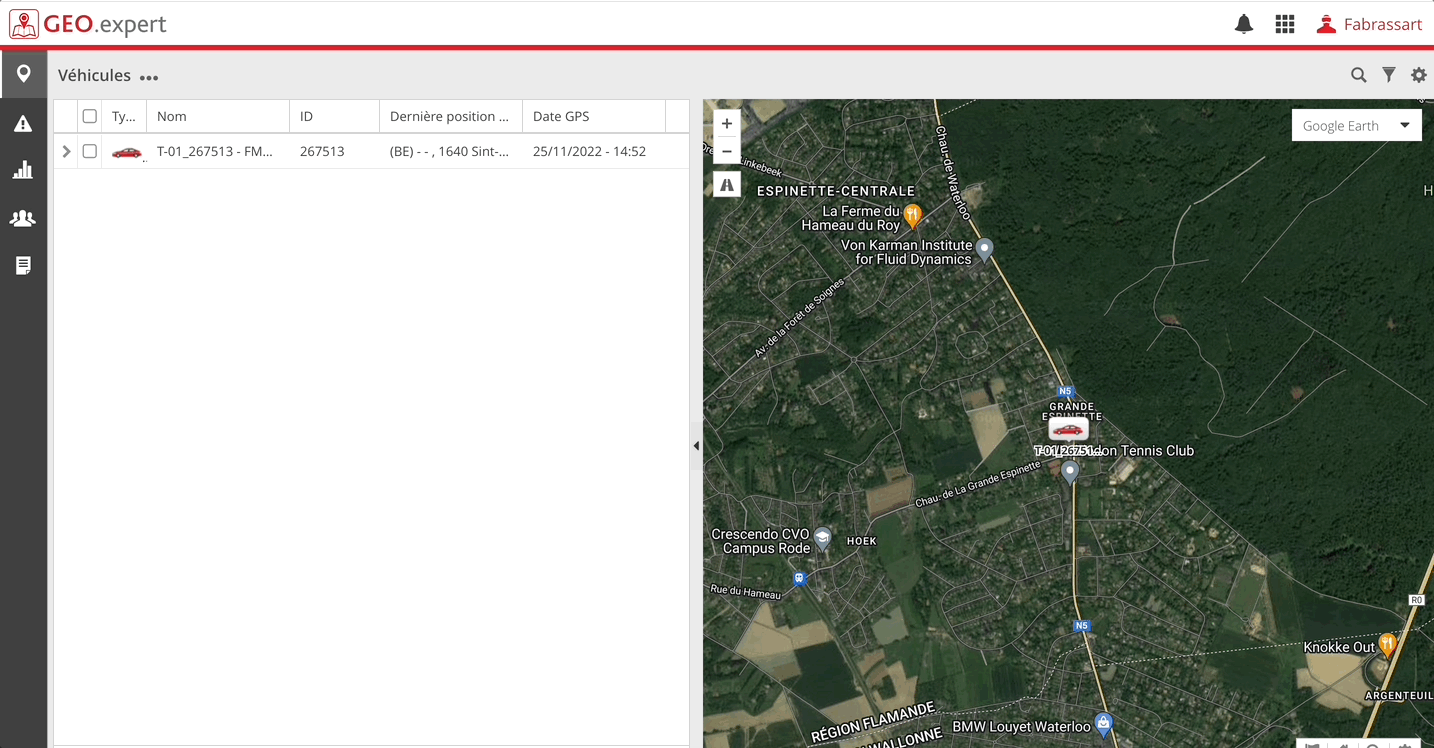The image size is (1434, 748).
Task: Zoom in on the map
Action: pos(727,124)
